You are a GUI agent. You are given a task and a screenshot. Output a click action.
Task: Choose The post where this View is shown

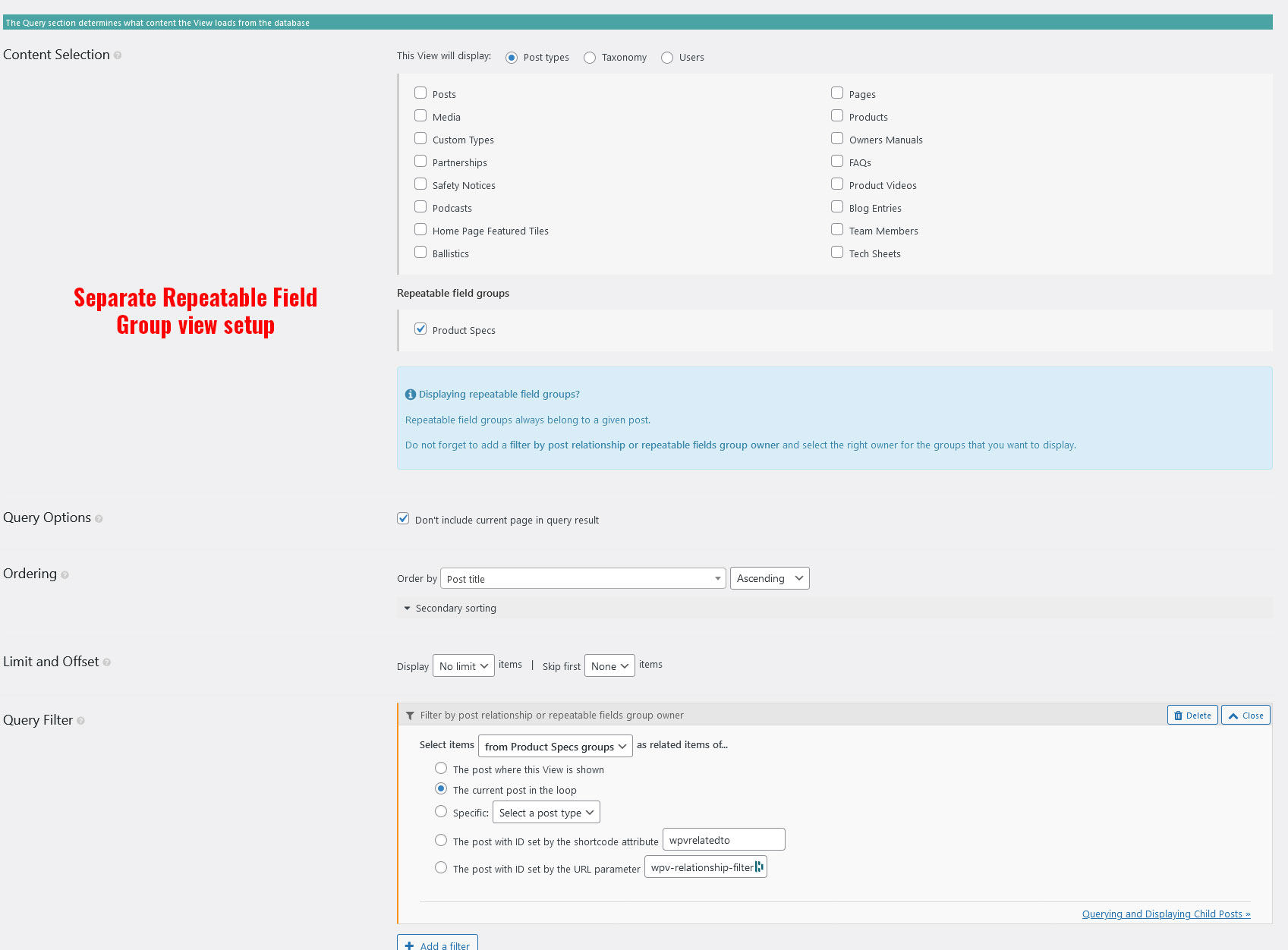(x=441, y=769)
